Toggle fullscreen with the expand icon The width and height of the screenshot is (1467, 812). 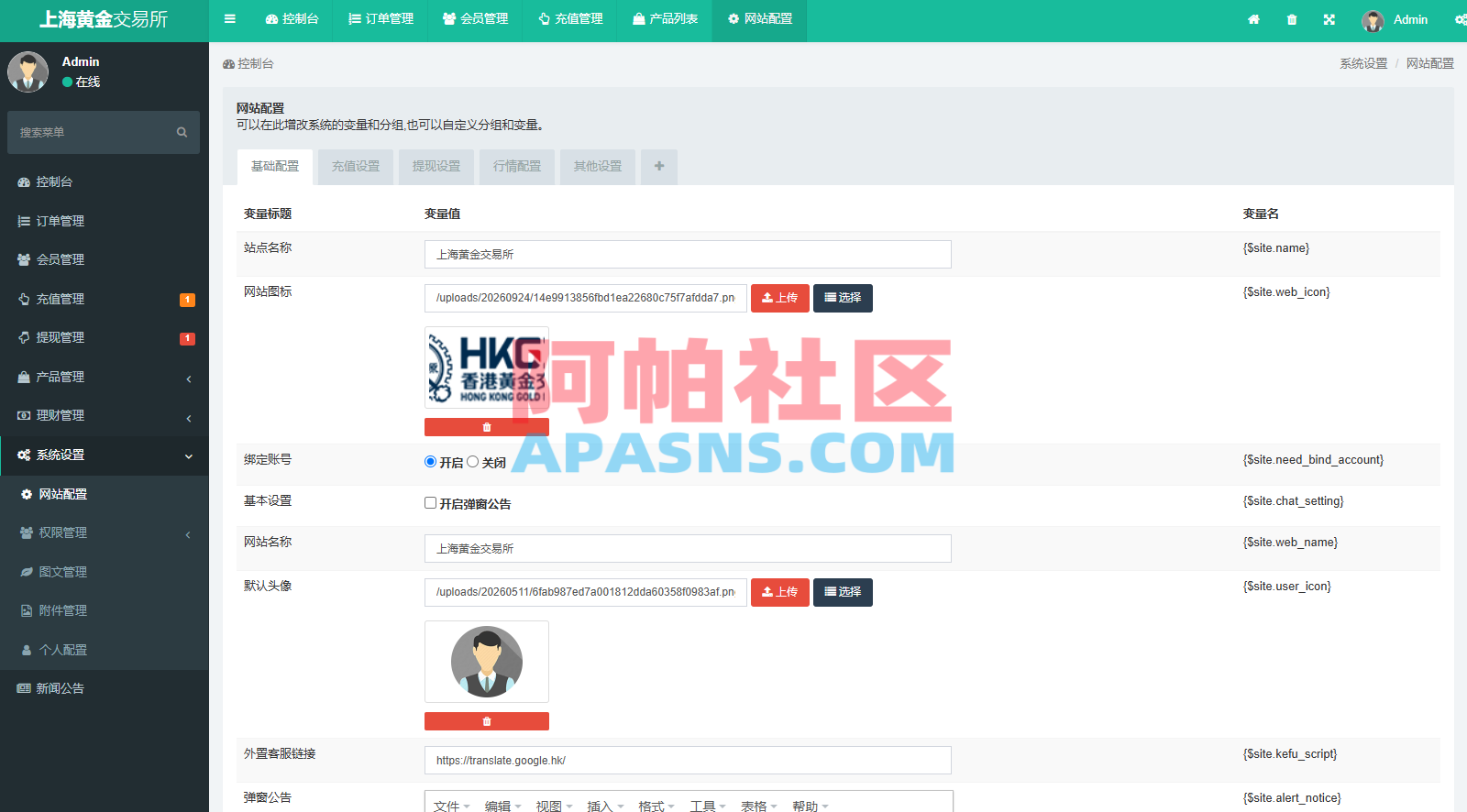pyautogui.click(x=1329, y=19)
